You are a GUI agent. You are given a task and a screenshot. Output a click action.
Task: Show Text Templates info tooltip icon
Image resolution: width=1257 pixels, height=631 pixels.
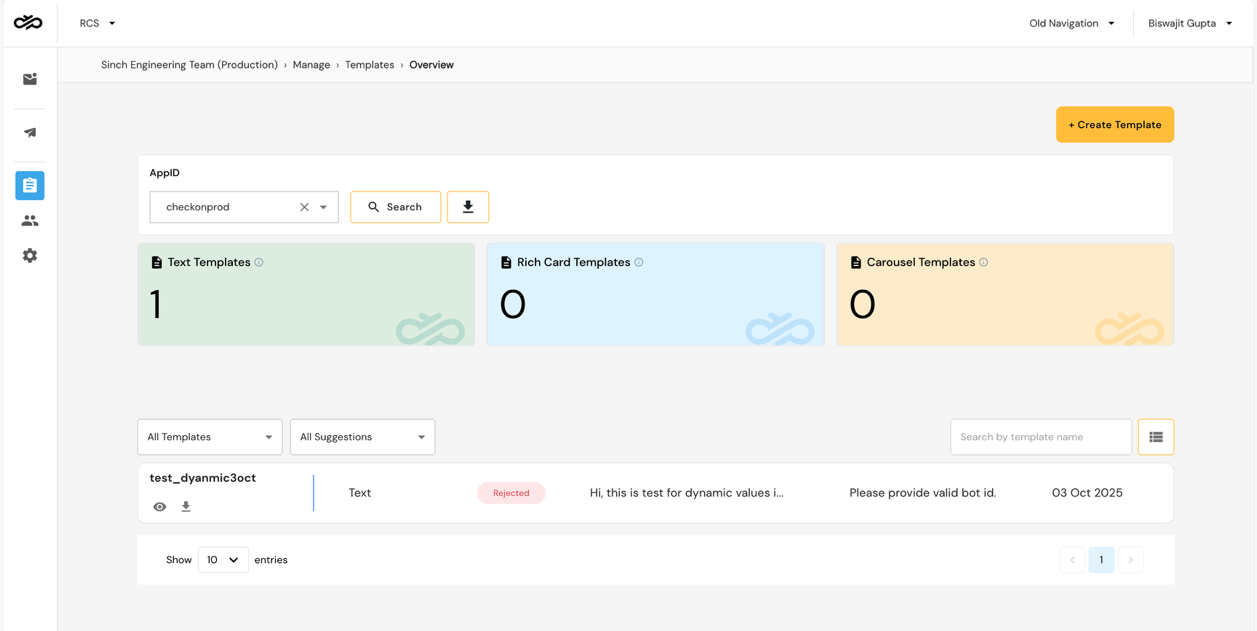click(259, 262)
